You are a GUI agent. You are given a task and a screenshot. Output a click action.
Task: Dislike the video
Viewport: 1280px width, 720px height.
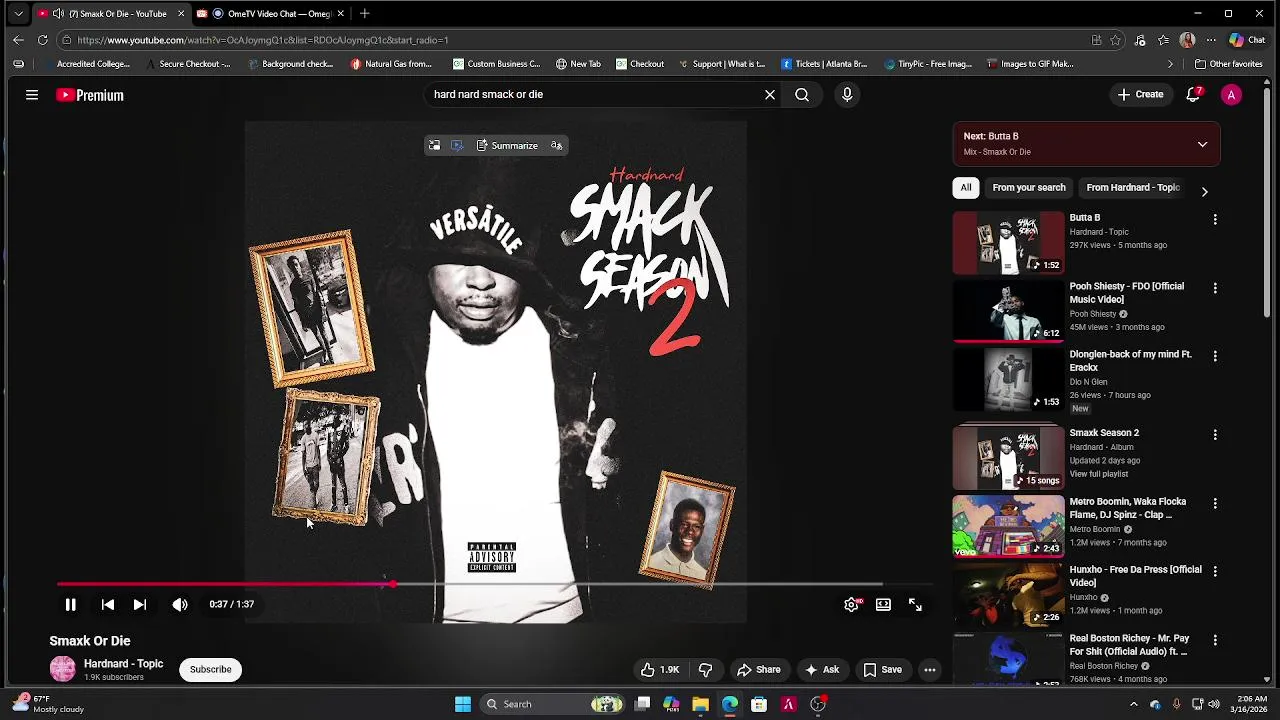tap(705, 670)
